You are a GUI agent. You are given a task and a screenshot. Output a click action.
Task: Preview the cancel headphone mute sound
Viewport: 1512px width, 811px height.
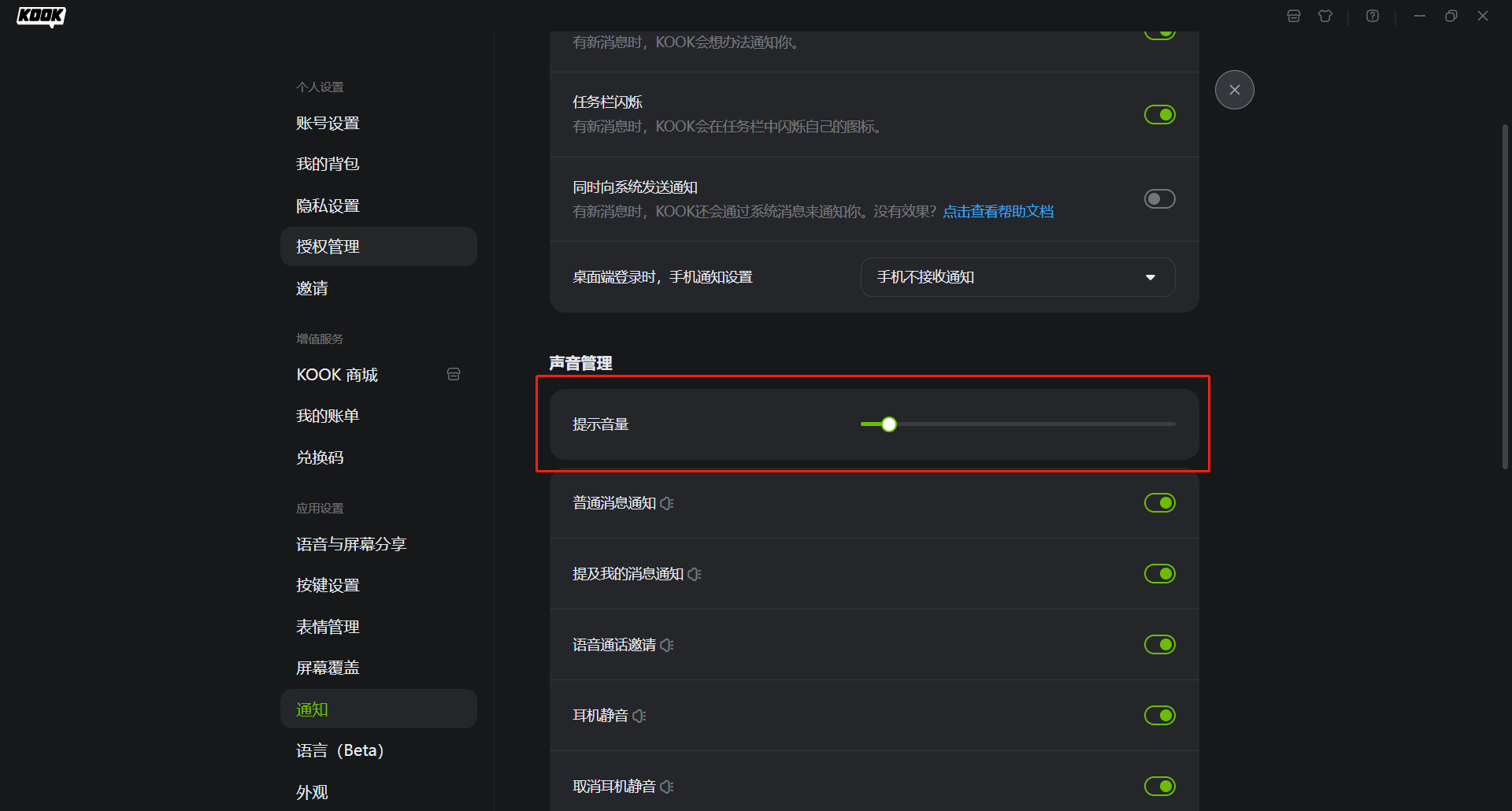(x=667, y=787)
